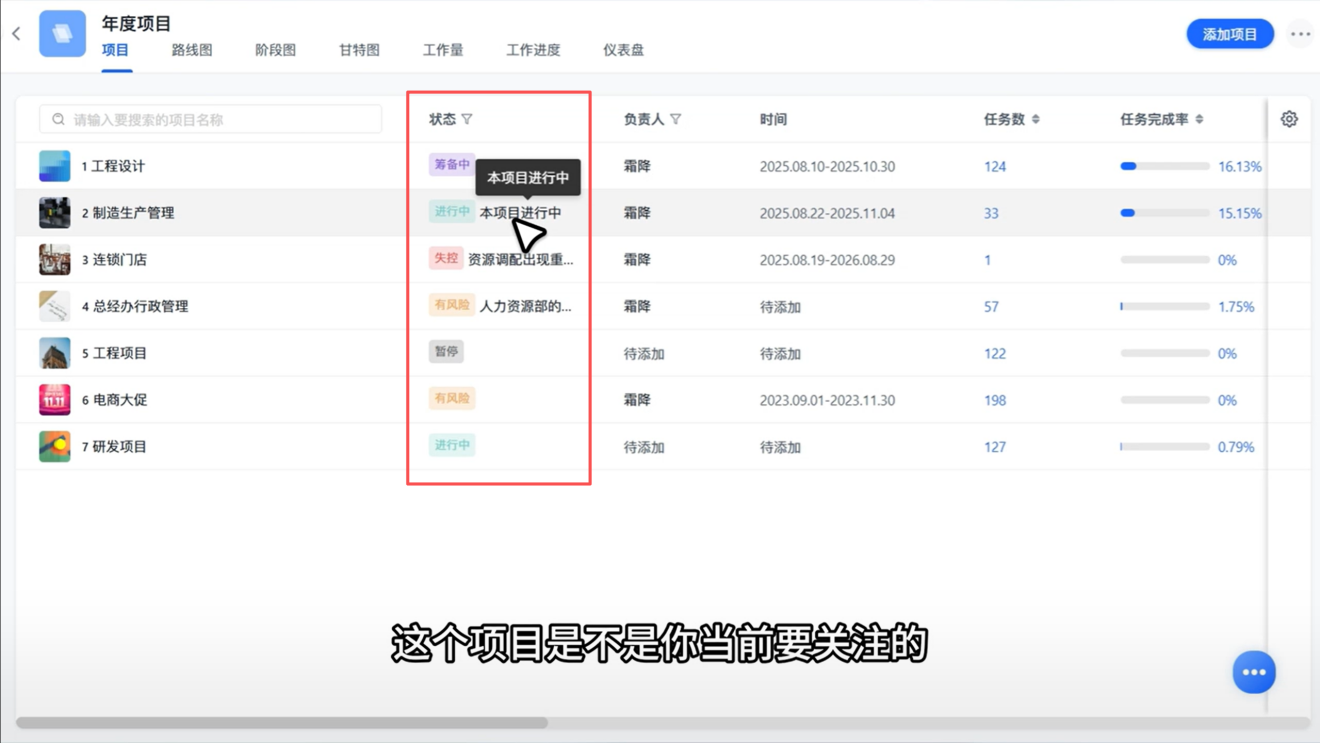The width and height of the screenshot is (1320, 743).
Task: Open the 筹备中 status of 工程设计
Action: (451, 164)
